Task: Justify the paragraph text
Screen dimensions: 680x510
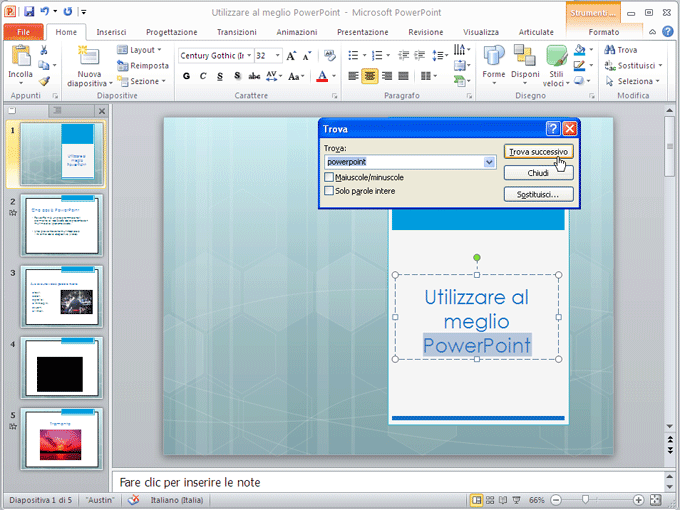Action: 403,76
